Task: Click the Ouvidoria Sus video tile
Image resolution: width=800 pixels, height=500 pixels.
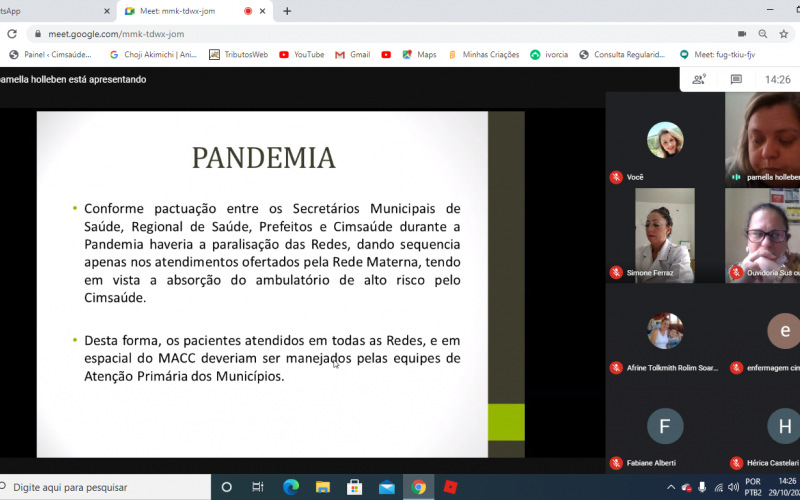Action: click(x=762, y=235)
